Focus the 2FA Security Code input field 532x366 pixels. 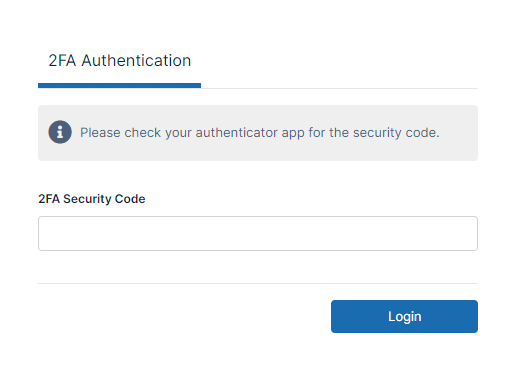pos(258,233)
